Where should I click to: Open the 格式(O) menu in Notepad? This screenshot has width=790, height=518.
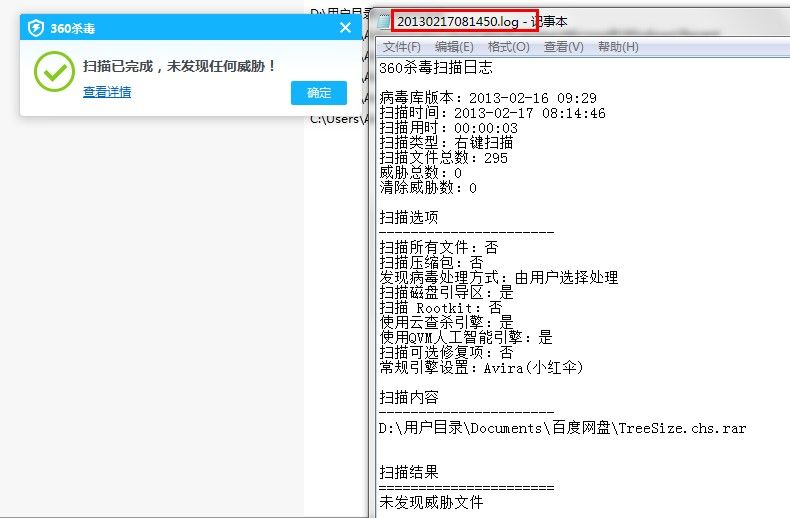pyautogui.click(x=508, y=47)
